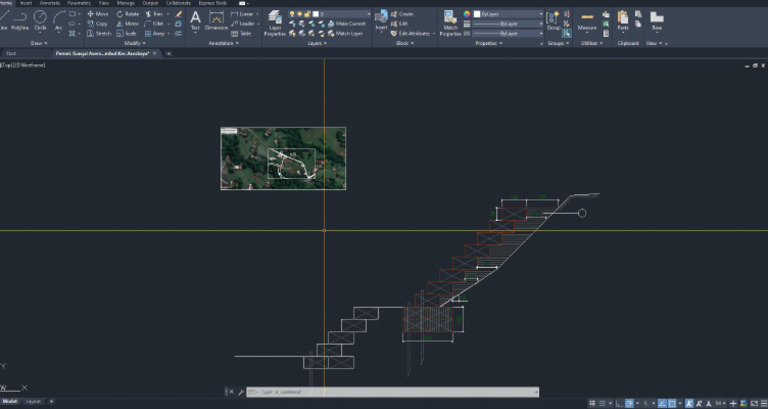Choose the Stretch command
This screenshot has width=768, height=409.
pos(99,33)
